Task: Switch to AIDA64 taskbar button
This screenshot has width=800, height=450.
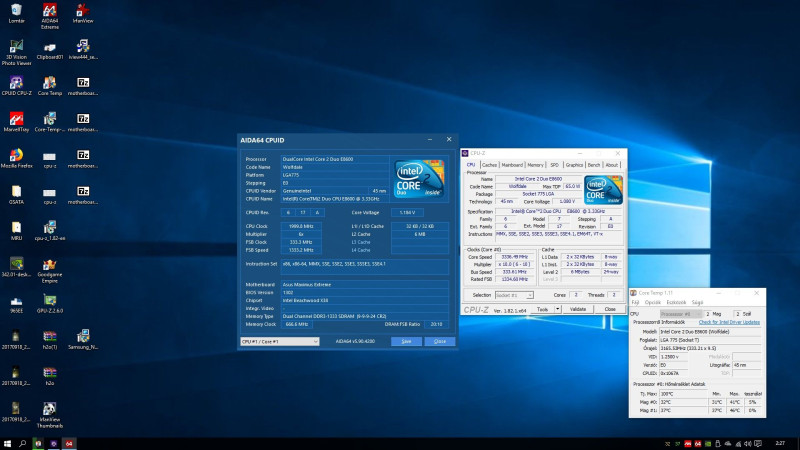Action: coord(69,443)
